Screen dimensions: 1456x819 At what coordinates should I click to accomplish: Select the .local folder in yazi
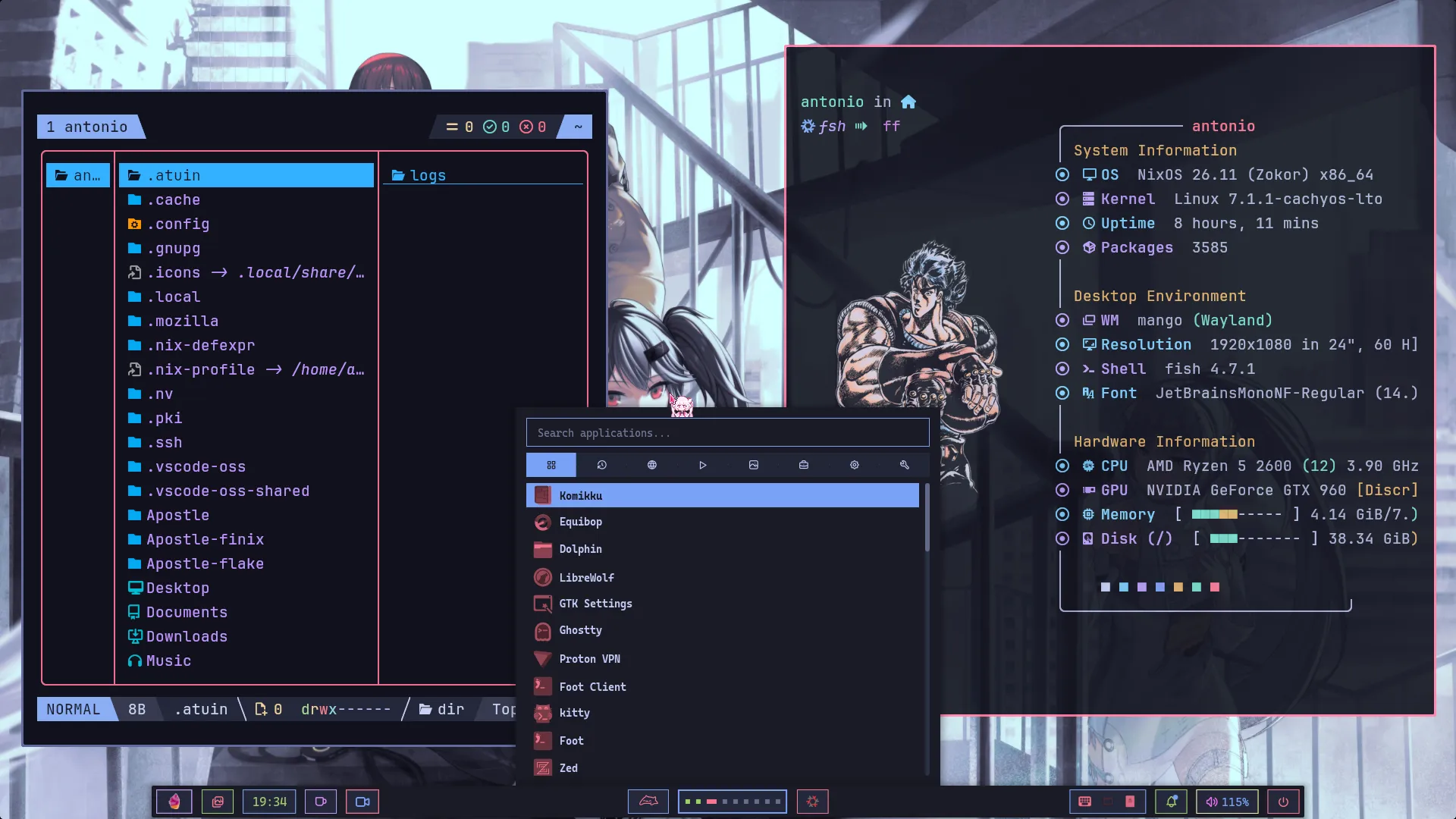pyautogui.click(x=246, y=297)
